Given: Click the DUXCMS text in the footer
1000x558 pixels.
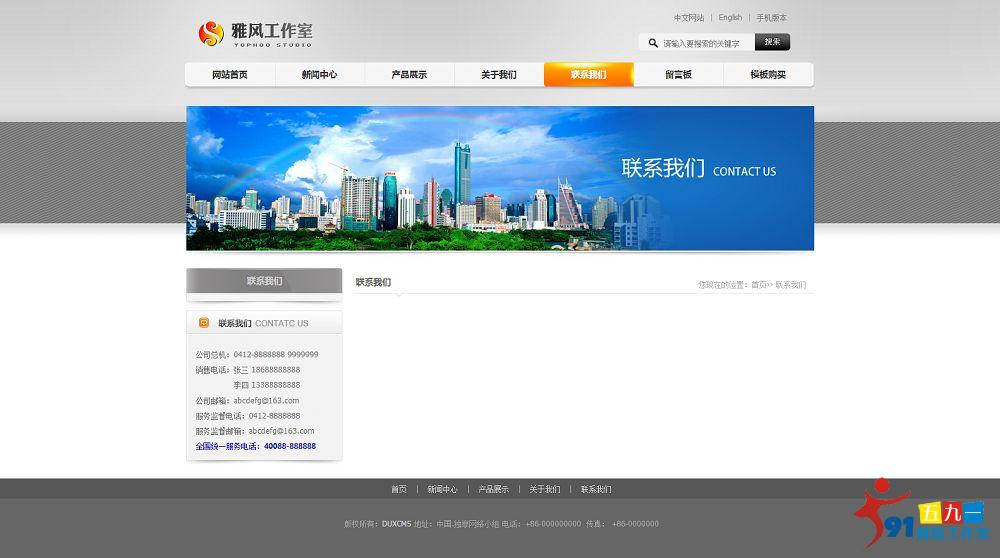Looking at the screenshot, I should tap(397, 524).
